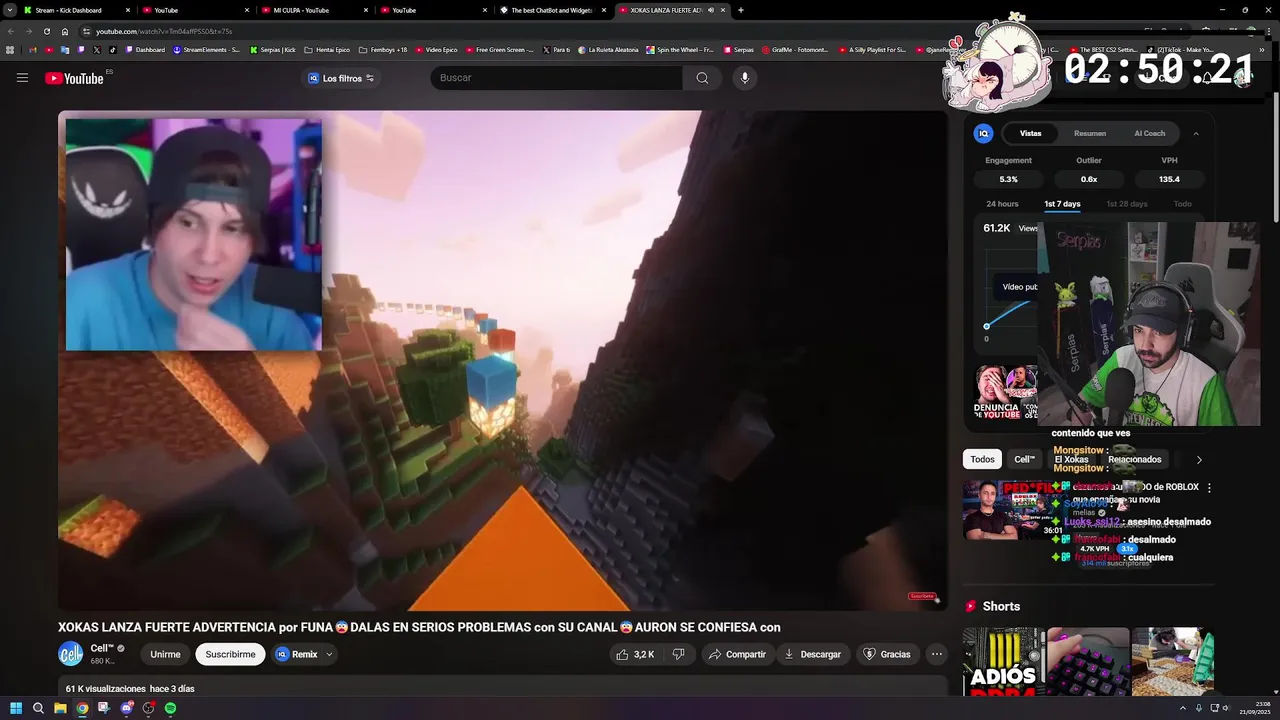1280x720 pixels.
Task: Click the in-video subscribe watermark
Action: click(x=922, y=596)
